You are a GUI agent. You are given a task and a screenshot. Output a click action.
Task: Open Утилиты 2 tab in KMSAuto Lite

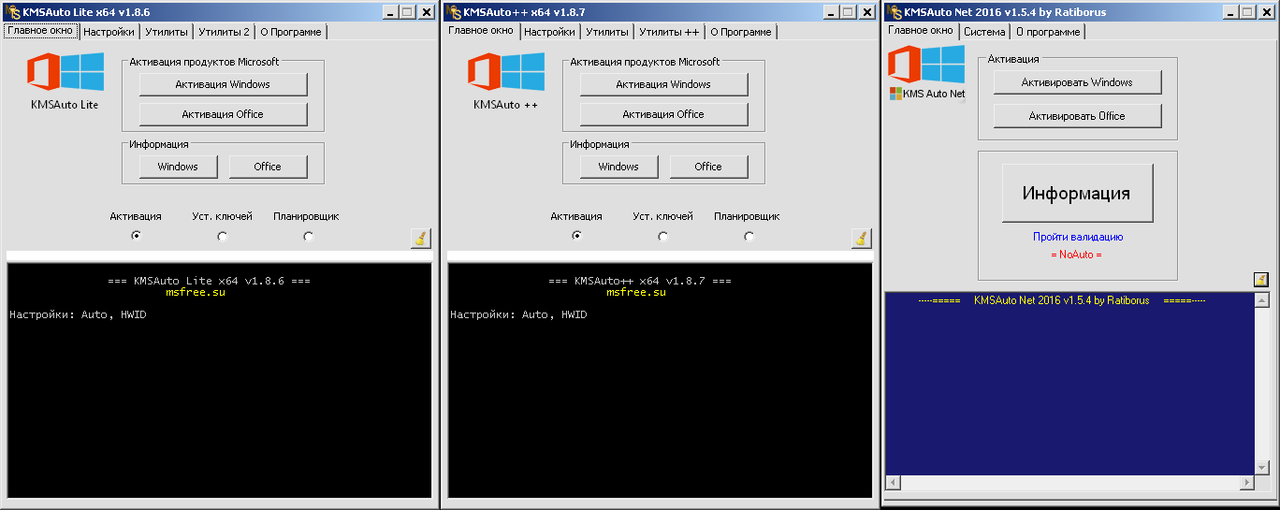pyautogui.click(x=223, y=32)
